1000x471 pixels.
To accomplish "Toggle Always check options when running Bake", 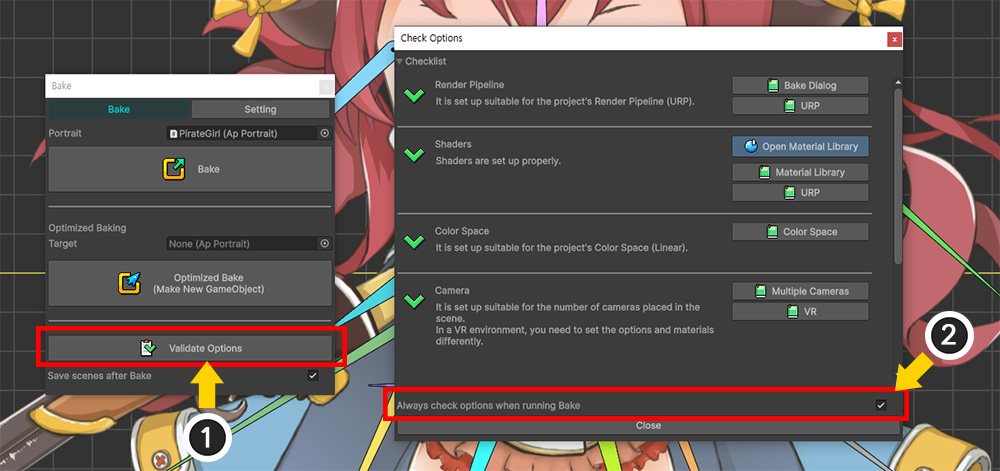I will [881, 405].
